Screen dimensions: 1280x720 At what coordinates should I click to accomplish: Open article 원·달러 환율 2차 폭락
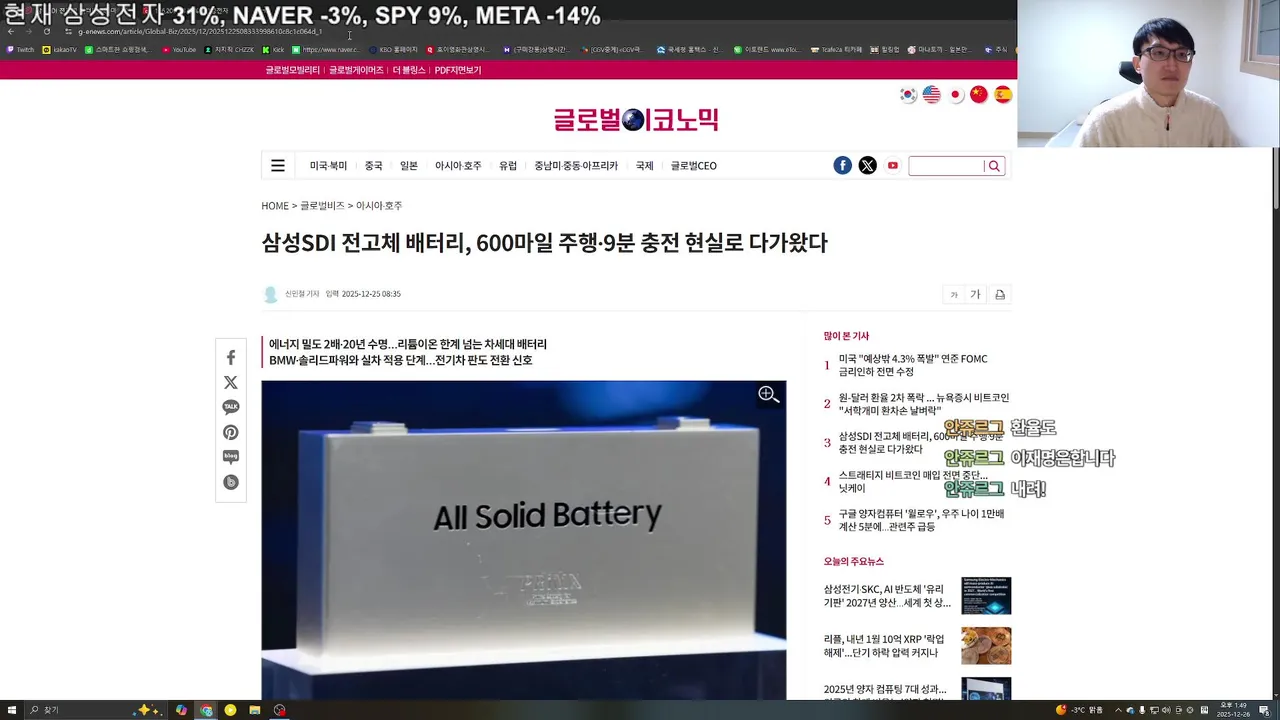924,404
